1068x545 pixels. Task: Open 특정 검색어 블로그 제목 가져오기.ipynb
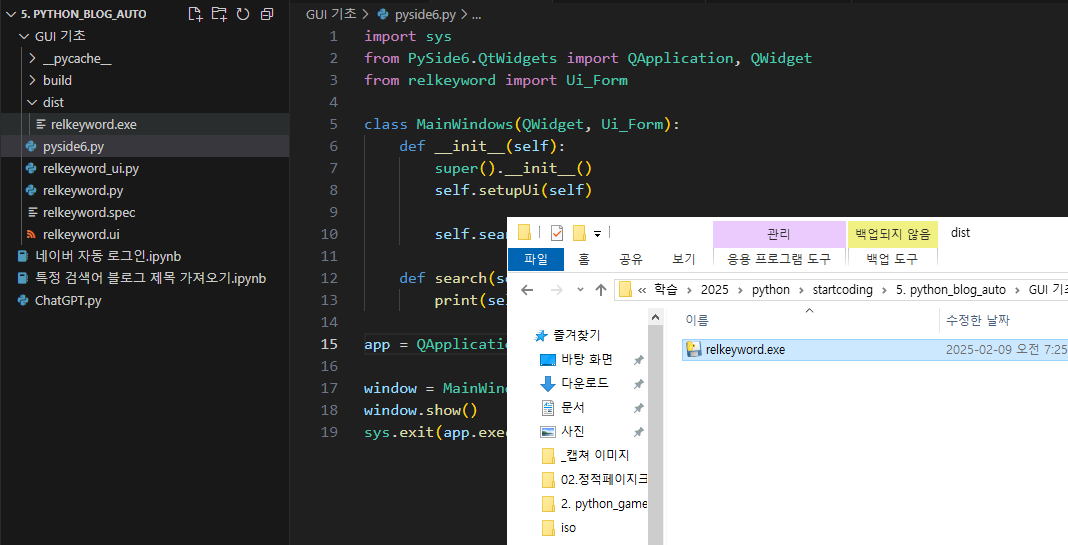(144, 278)
